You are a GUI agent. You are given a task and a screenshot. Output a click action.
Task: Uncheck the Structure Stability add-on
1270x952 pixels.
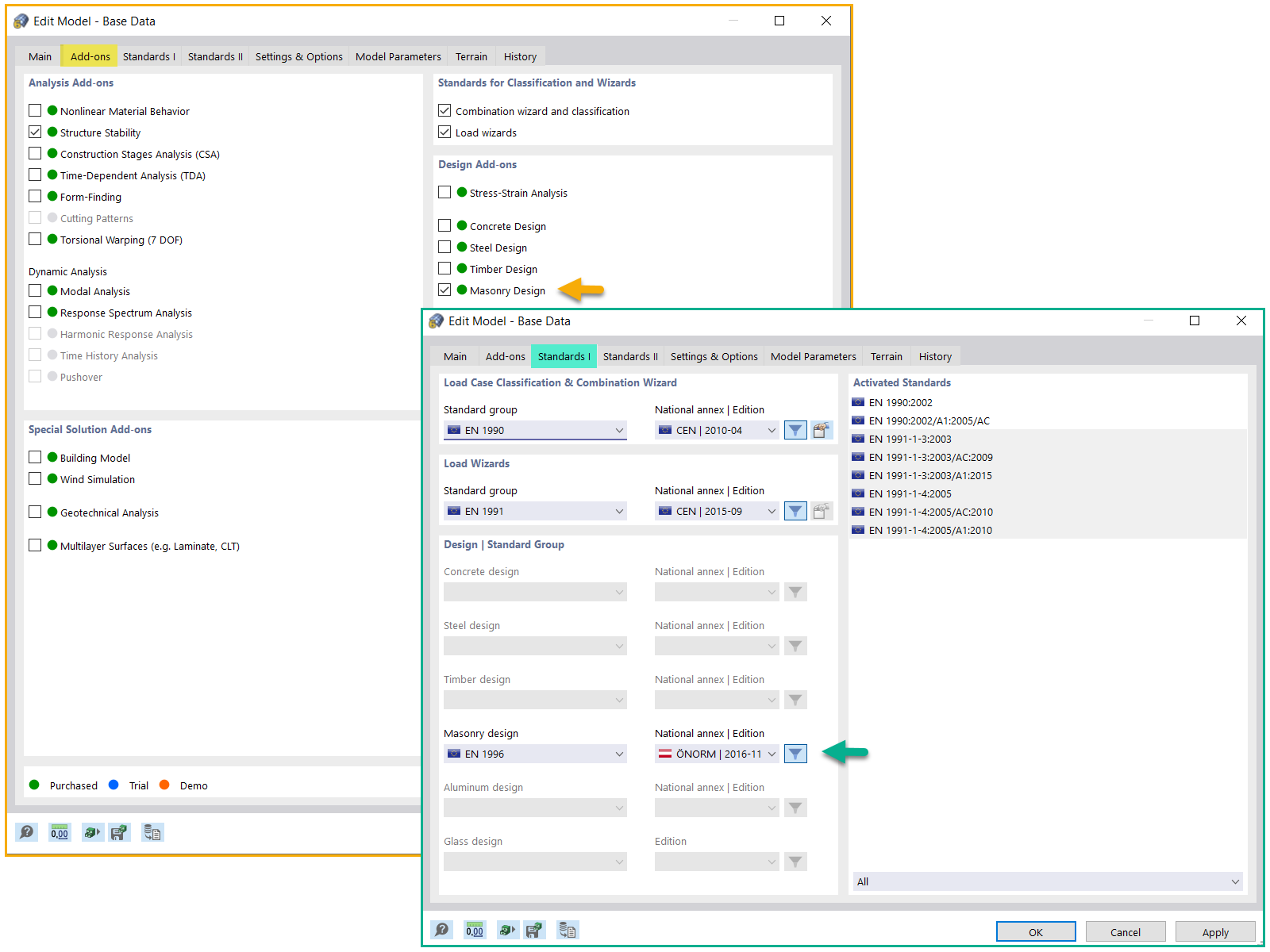[35, 132]
